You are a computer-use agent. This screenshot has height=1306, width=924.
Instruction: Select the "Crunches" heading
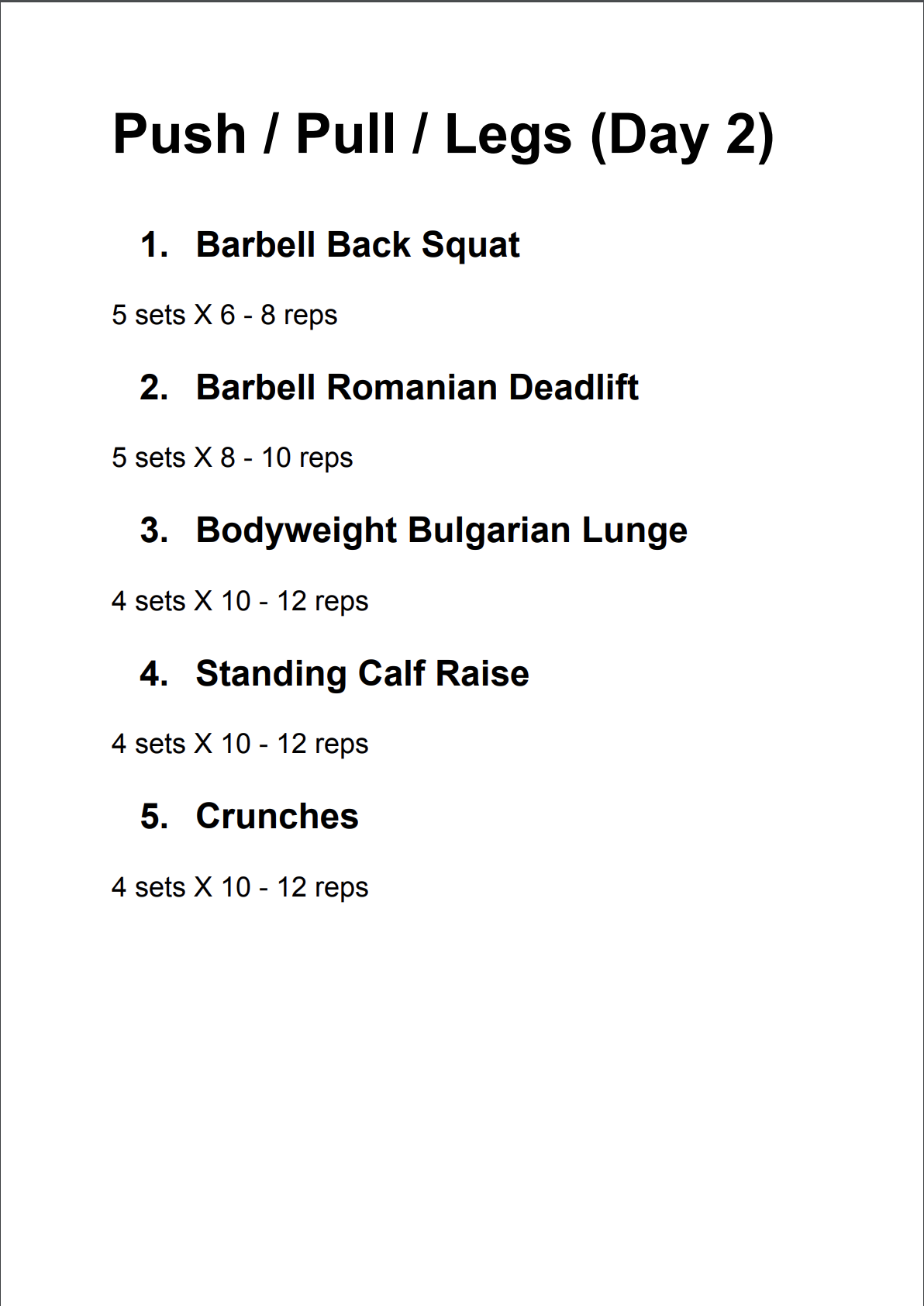pos(277,817)
